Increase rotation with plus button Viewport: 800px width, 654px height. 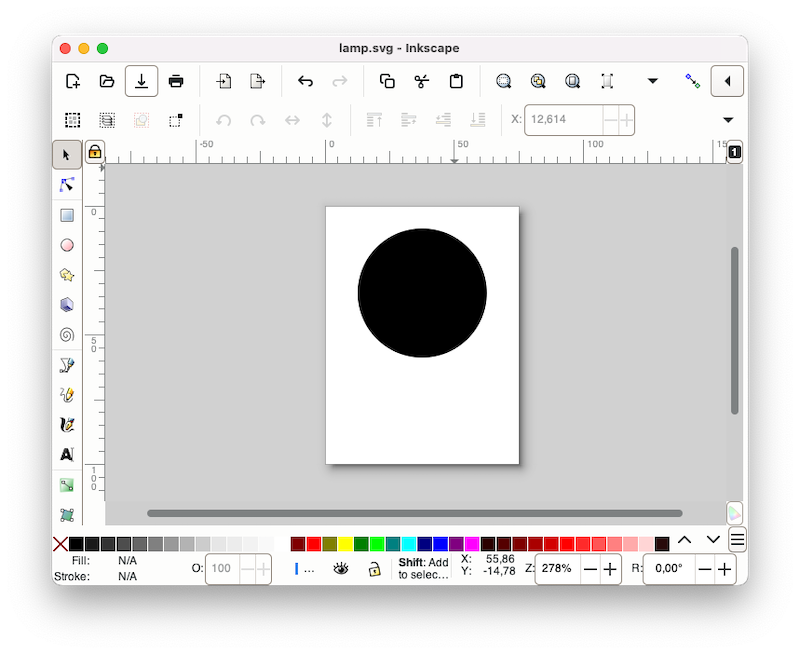pyautogui.click(x=724, y=569)
